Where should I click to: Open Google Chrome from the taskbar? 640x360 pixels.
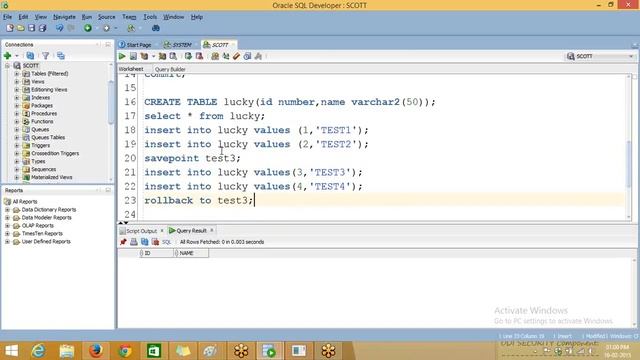tap(125, 351)
